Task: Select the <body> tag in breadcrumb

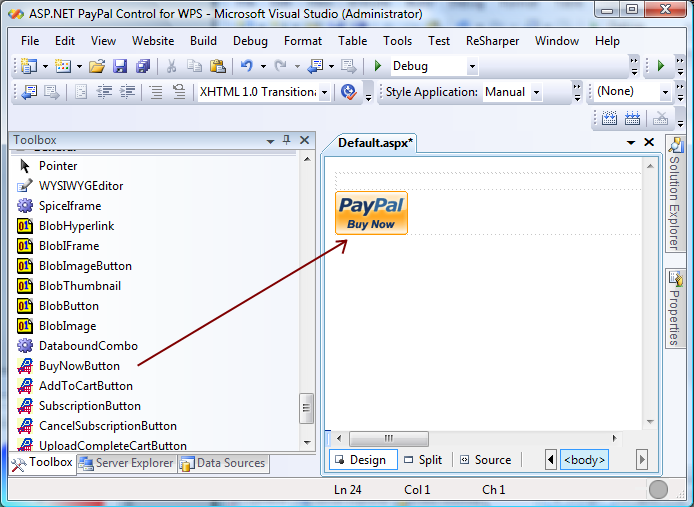Action: [x=583, y=460]
